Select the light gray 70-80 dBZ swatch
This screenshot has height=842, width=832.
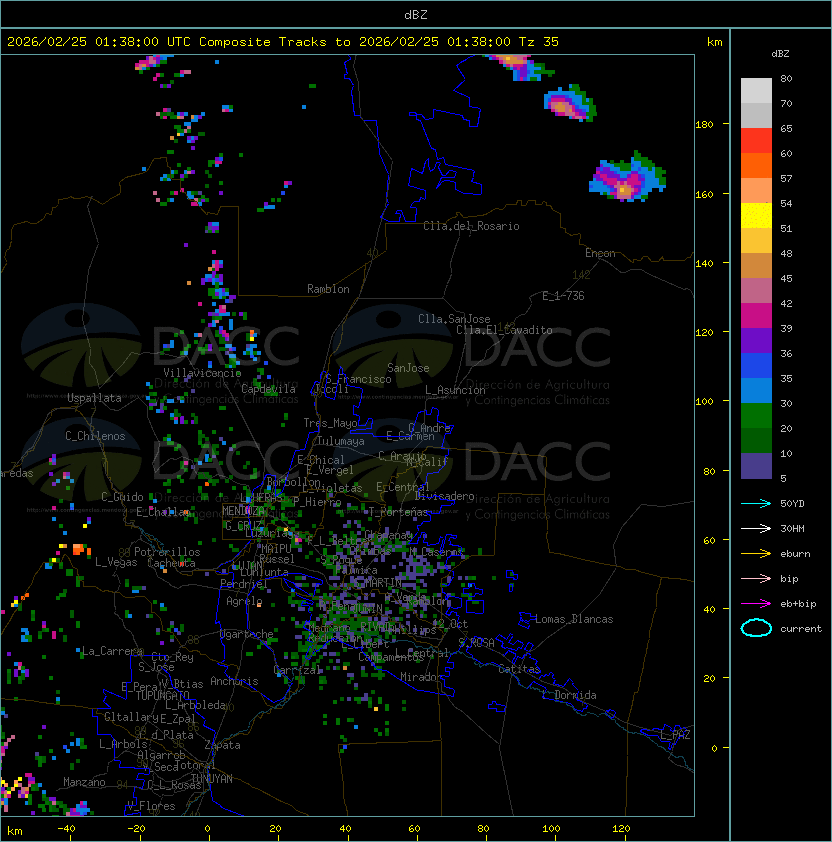click(756, 91)
